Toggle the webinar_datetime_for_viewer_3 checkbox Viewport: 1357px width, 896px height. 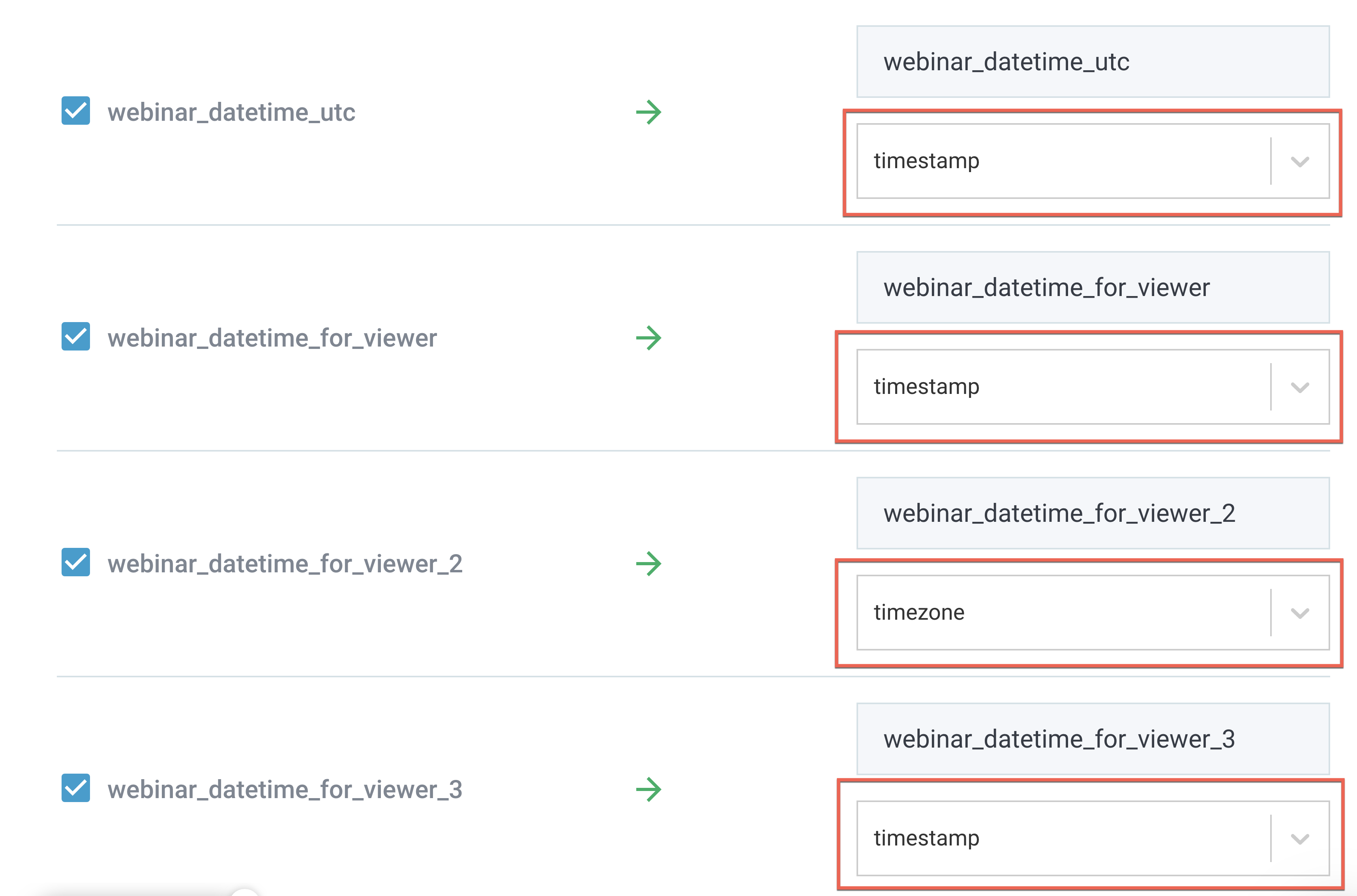[76, 787]
